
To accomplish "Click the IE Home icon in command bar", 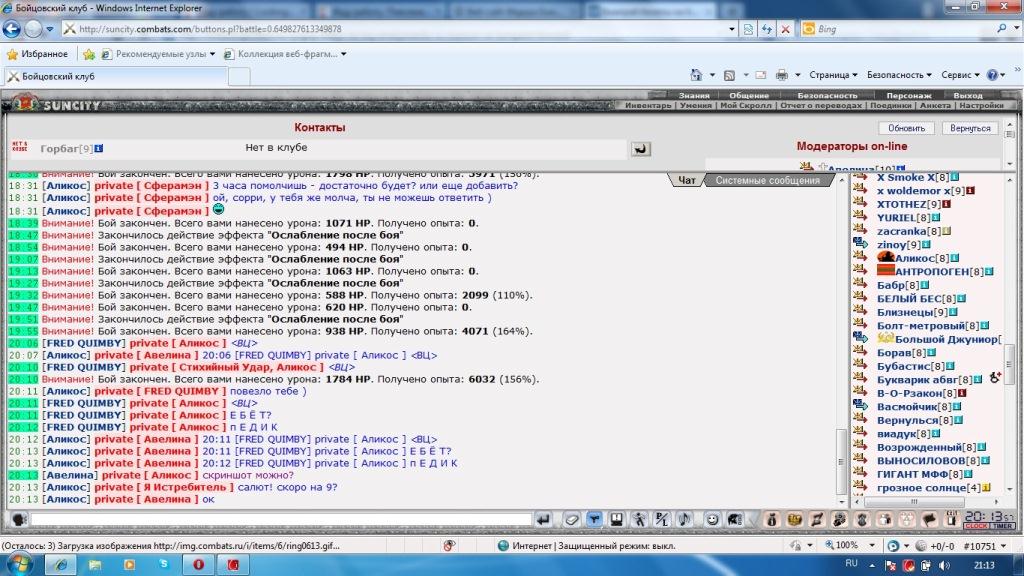I will (696, 75).
